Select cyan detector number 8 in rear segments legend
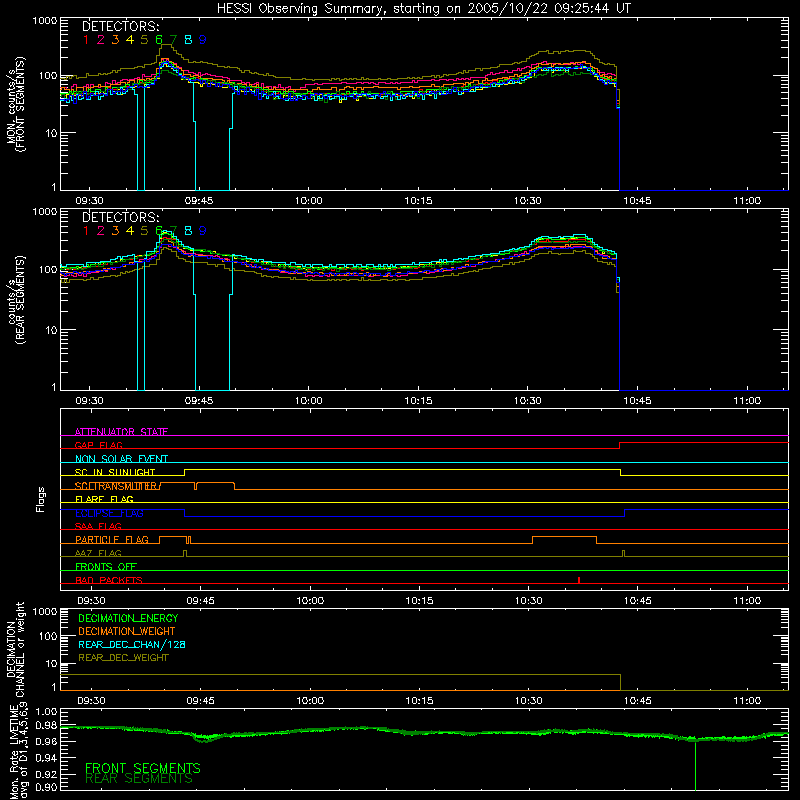Image resolution: width=800 pixels, height=800 pixels. tap(188, 231)
